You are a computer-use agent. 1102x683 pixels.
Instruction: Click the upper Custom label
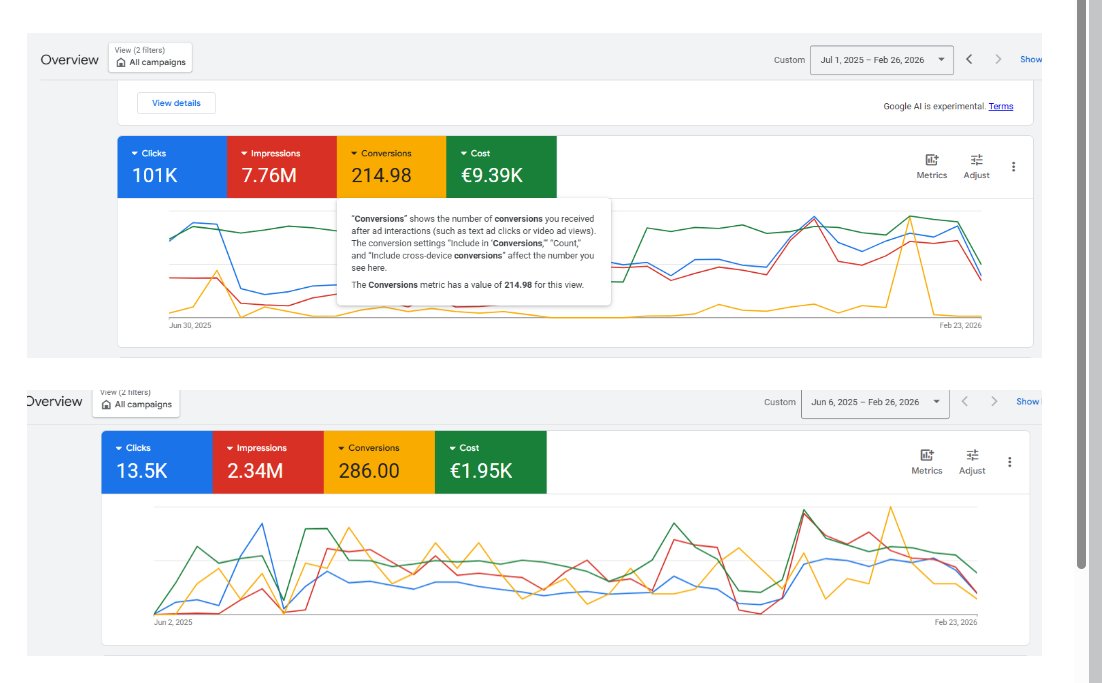(x=789, y=60)
